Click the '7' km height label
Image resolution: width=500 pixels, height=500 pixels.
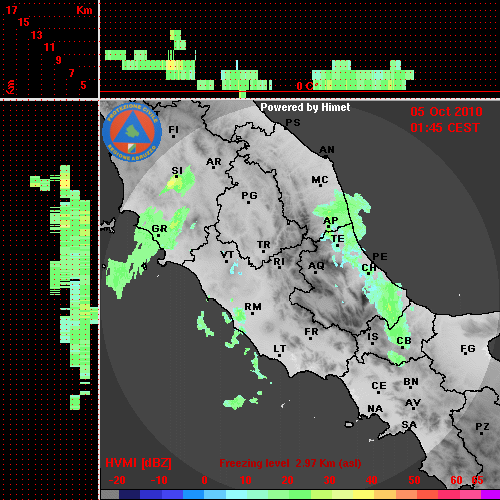click(x=71, y=73)
